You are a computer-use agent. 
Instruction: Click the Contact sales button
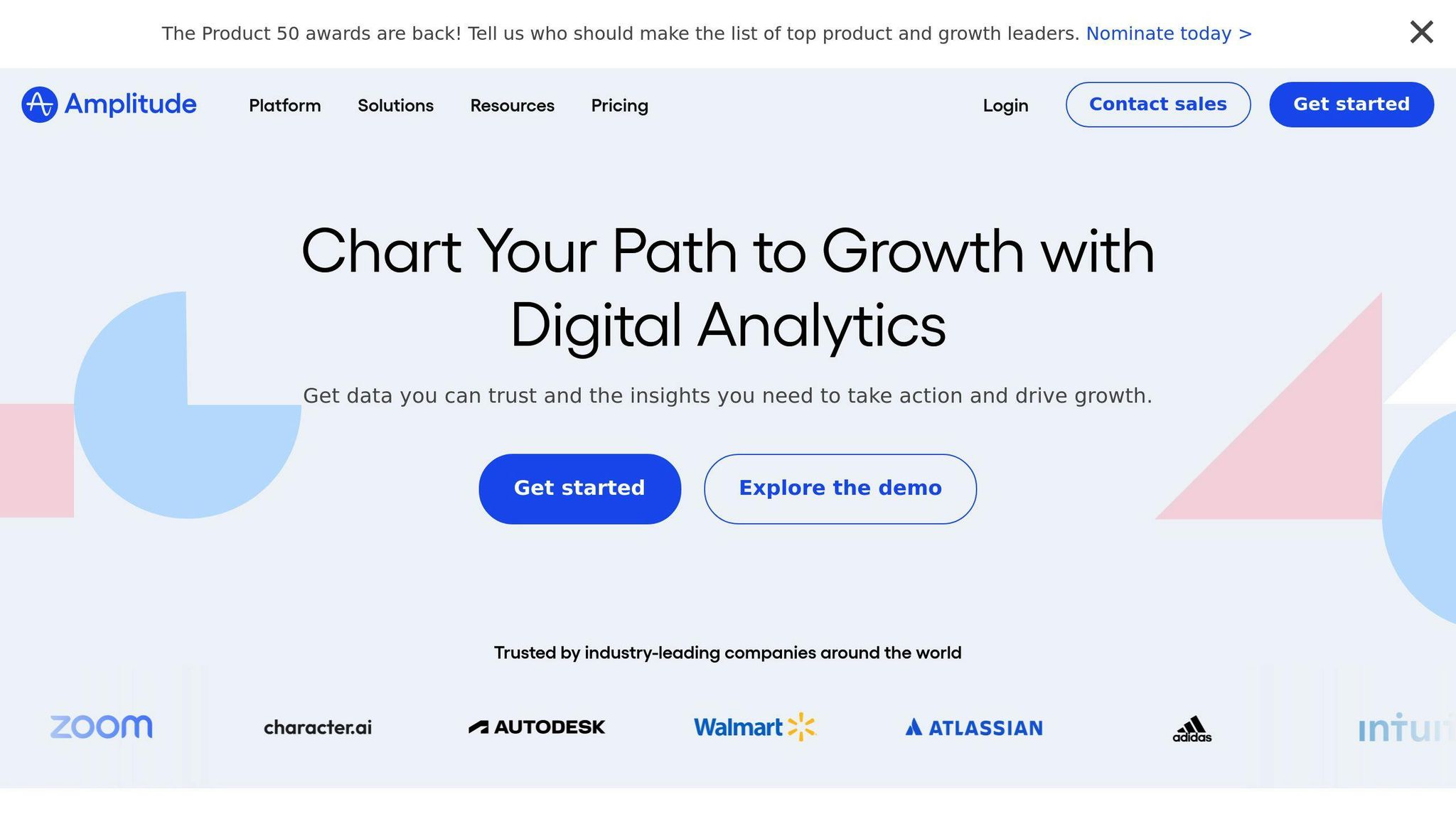(x=1157, y=105)
